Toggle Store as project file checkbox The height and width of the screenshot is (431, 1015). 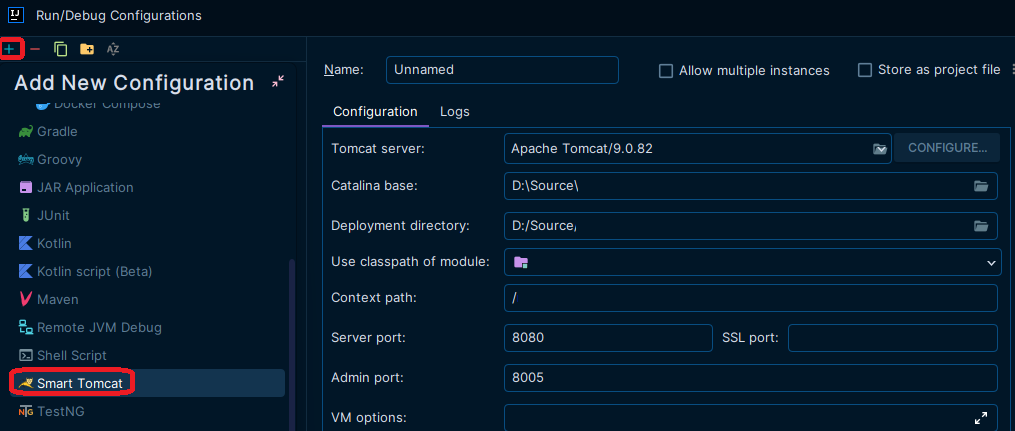coord(865,70)
